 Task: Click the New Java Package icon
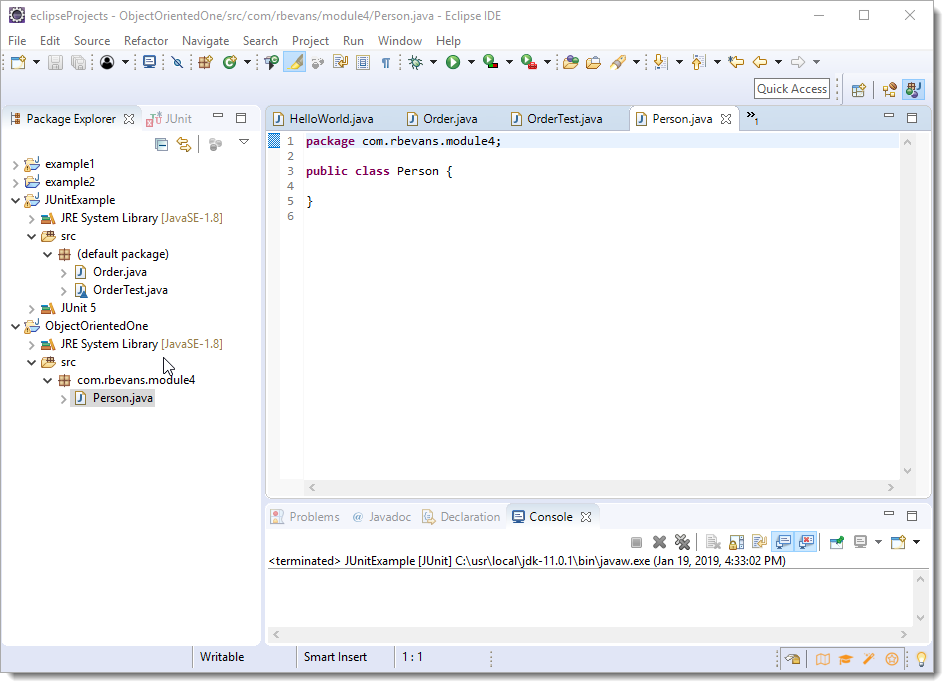tap(206, 62)
